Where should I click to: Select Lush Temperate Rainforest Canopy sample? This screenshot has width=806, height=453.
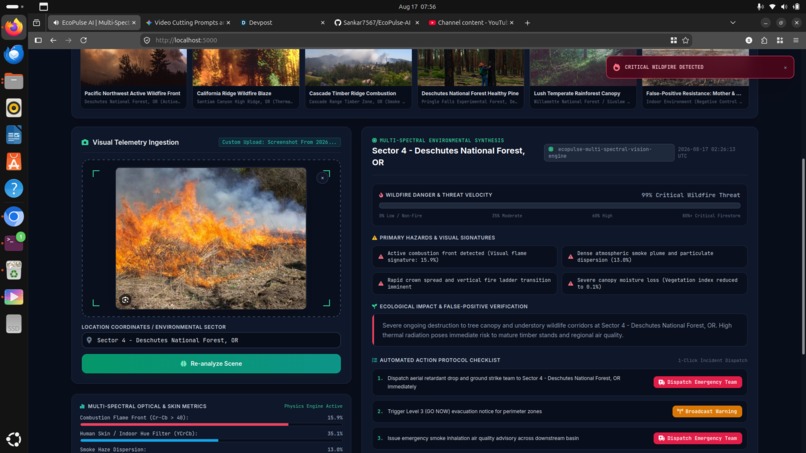click(583, 77)
